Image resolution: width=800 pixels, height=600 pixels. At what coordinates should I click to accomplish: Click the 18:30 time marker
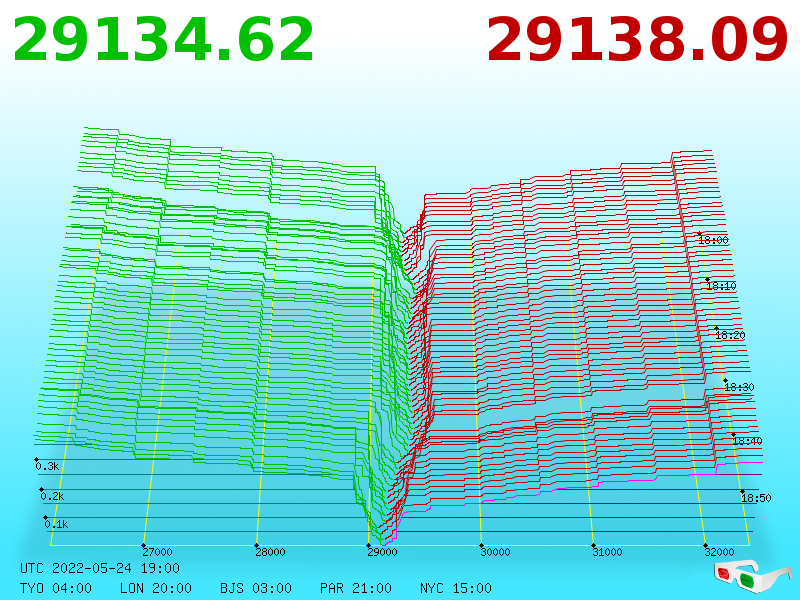coord(739,387)
